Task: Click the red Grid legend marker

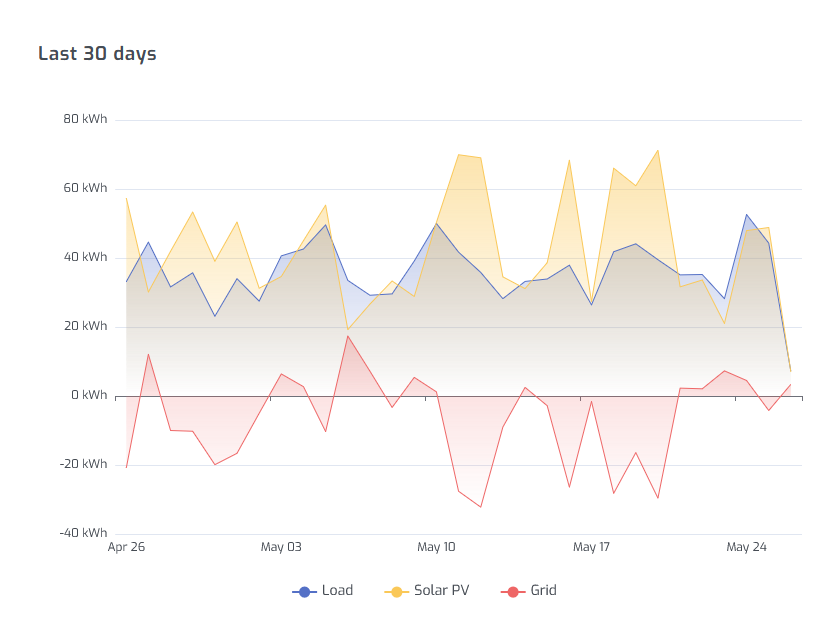Action: (x=513, y=591)
